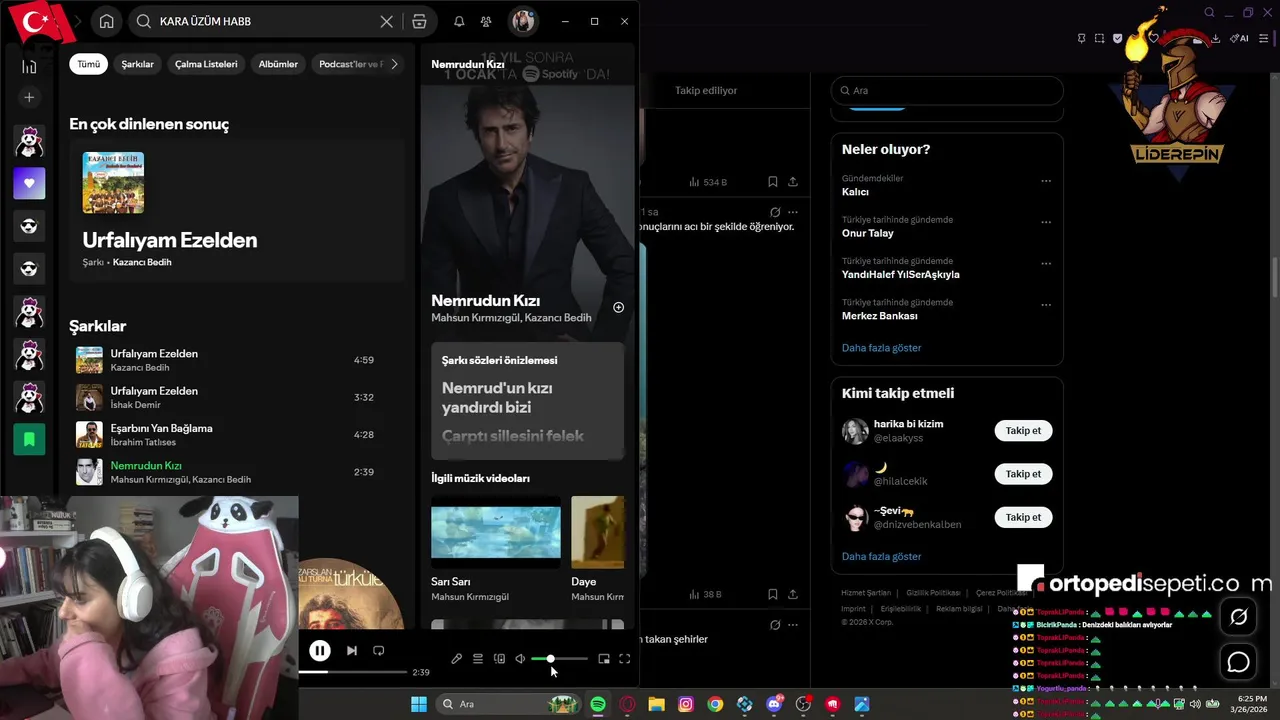Open Daye music video thumbnail

pyautogui.click(x=597, y=532)
